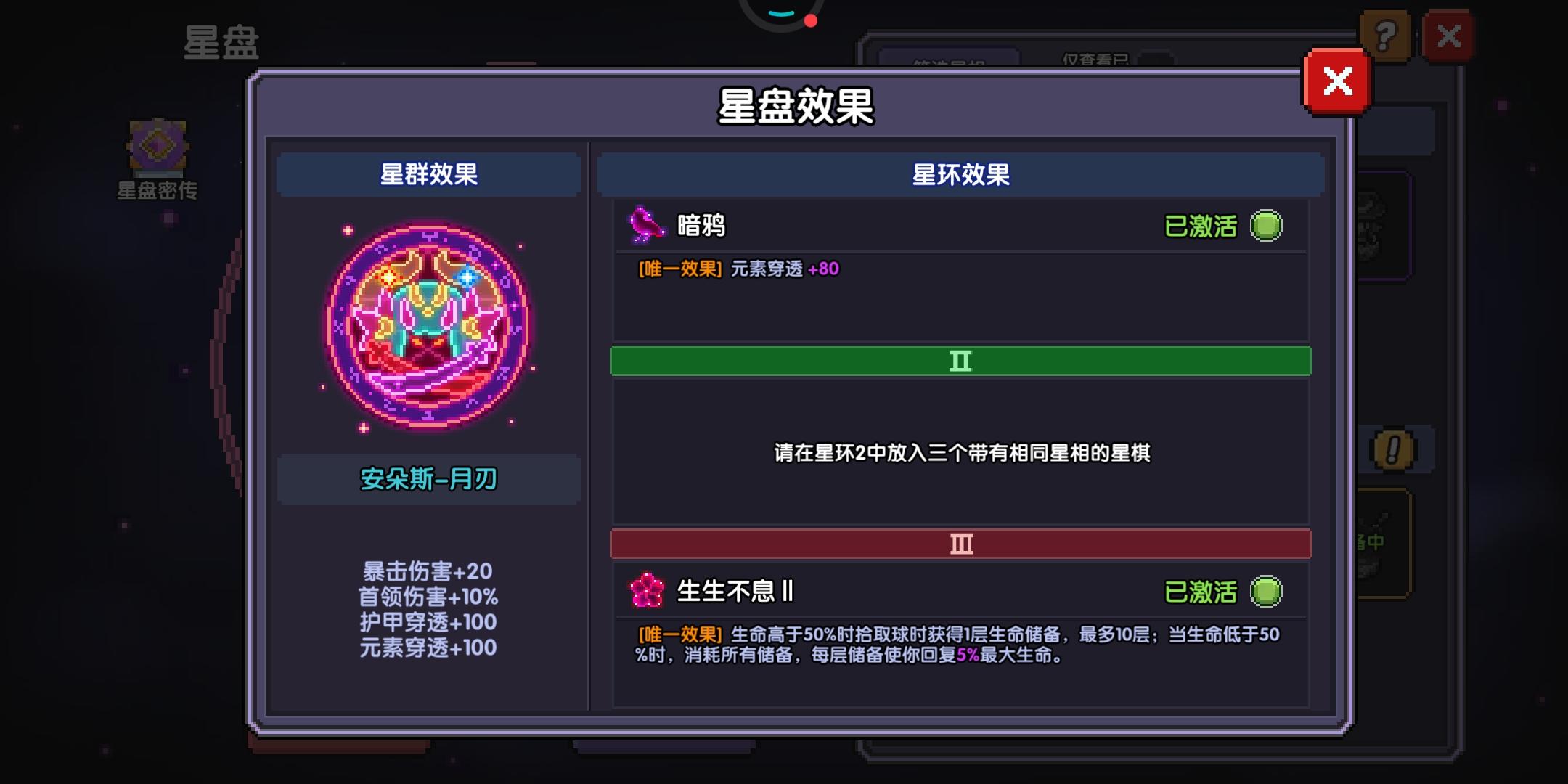Click the ring 2 empty placeholder message
This screenshot has height=784, width=1568.
(x=962, y=453)
